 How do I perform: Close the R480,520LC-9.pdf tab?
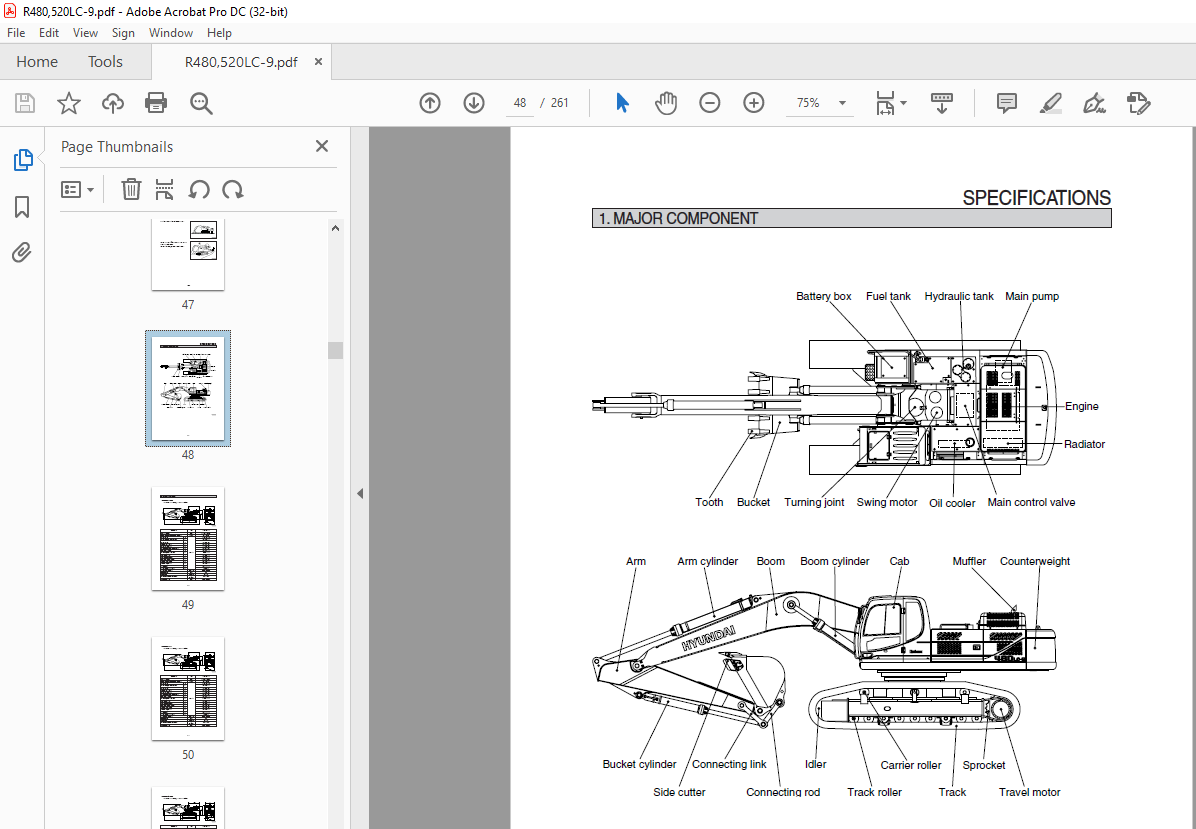(x=319, y=62)
